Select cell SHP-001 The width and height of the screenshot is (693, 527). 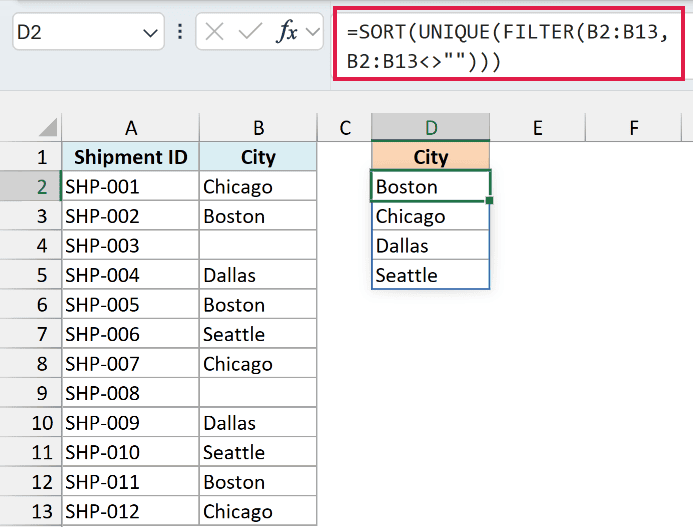(x=130, y=187)
